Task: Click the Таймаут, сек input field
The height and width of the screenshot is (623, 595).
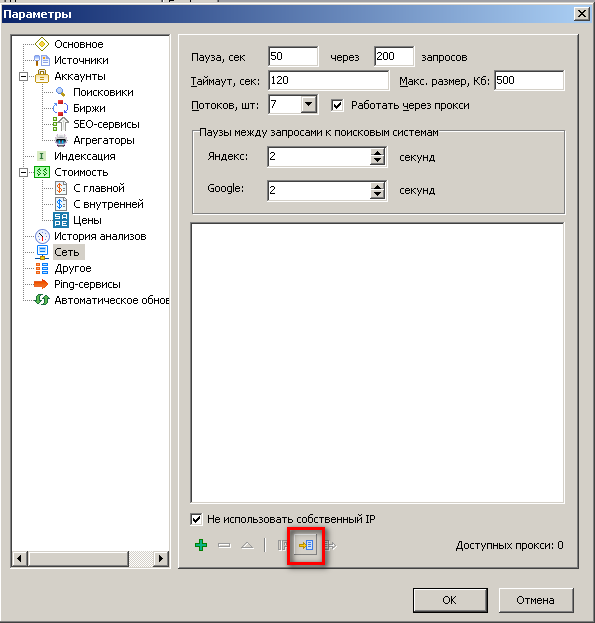Action: (x=328, y=81)
